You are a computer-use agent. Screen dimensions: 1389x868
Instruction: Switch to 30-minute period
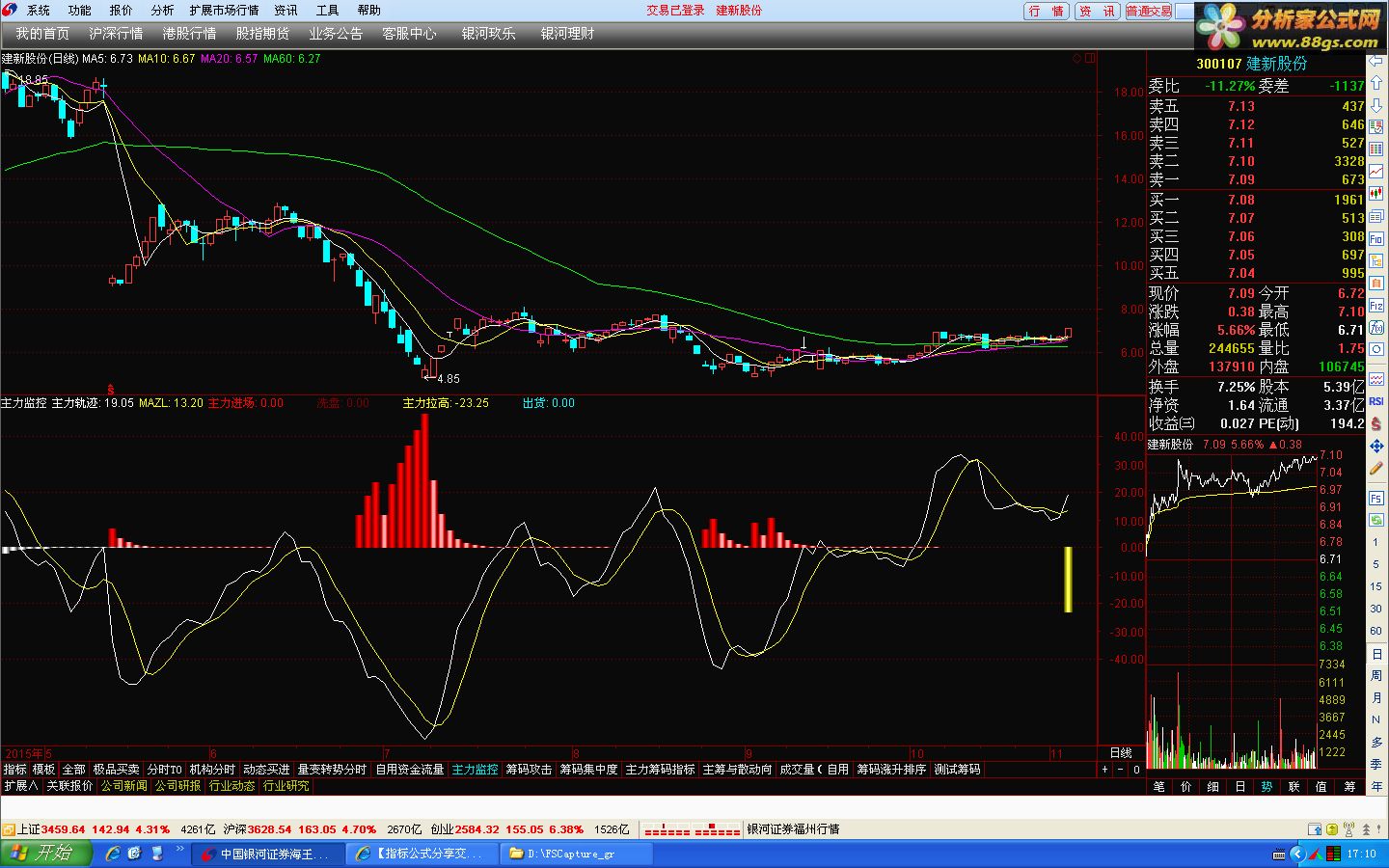[1376, 609]
